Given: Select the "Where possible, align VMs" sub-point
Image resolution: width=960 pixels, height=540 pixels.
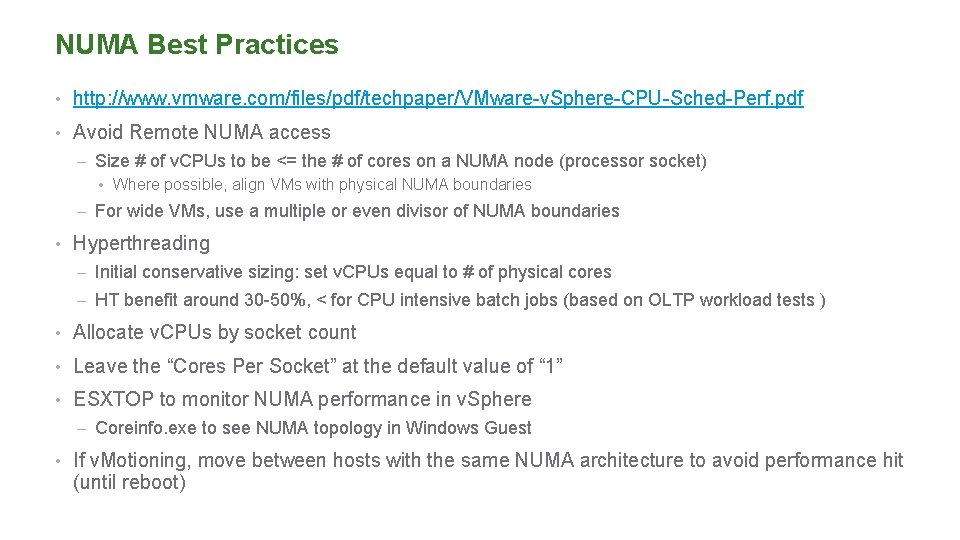Looking at the screenshot, I should pos(322,184).
